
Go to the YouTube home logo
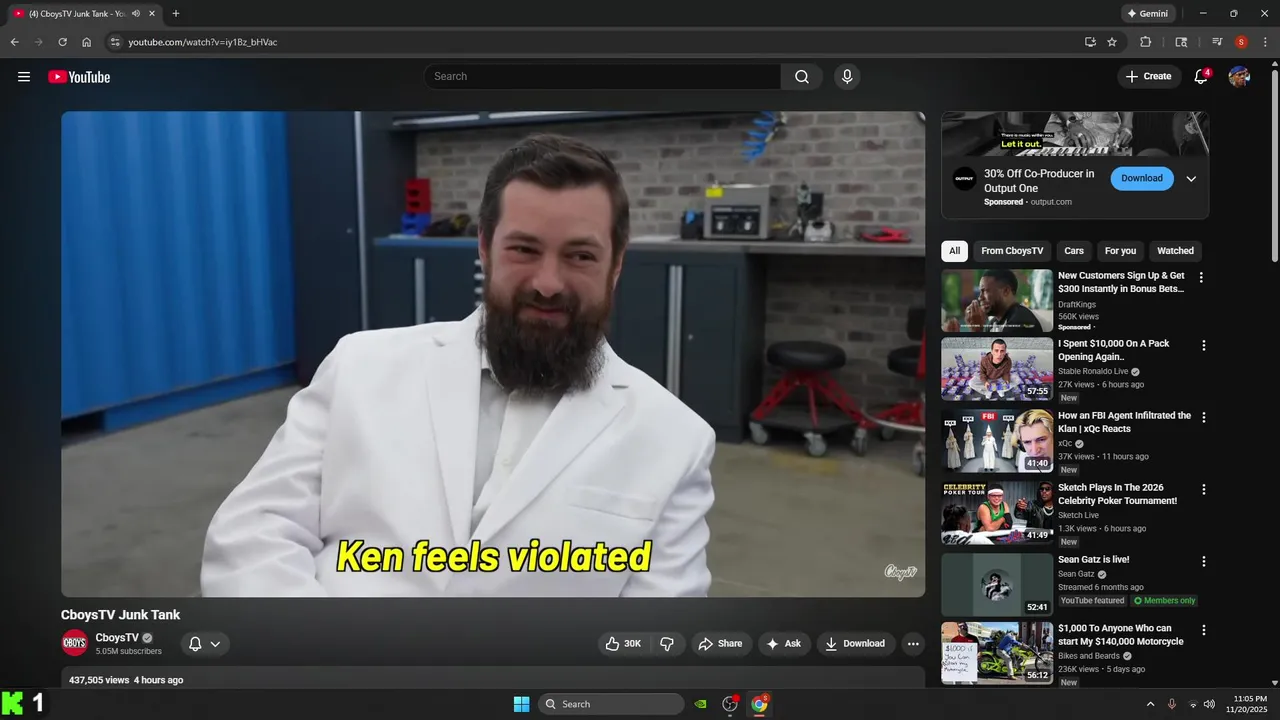[79, 77]
